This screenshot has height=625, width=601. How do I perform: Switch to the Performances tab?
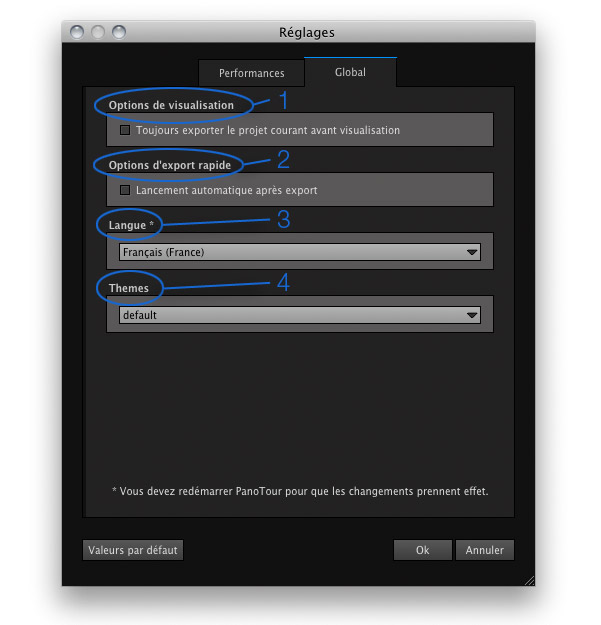tap(251, 73)
